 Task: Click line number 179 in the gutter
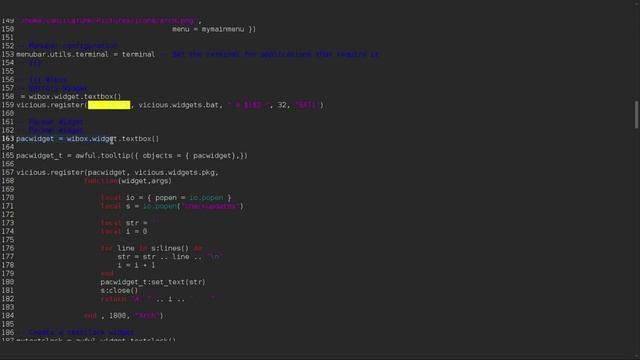coord(8,274)
